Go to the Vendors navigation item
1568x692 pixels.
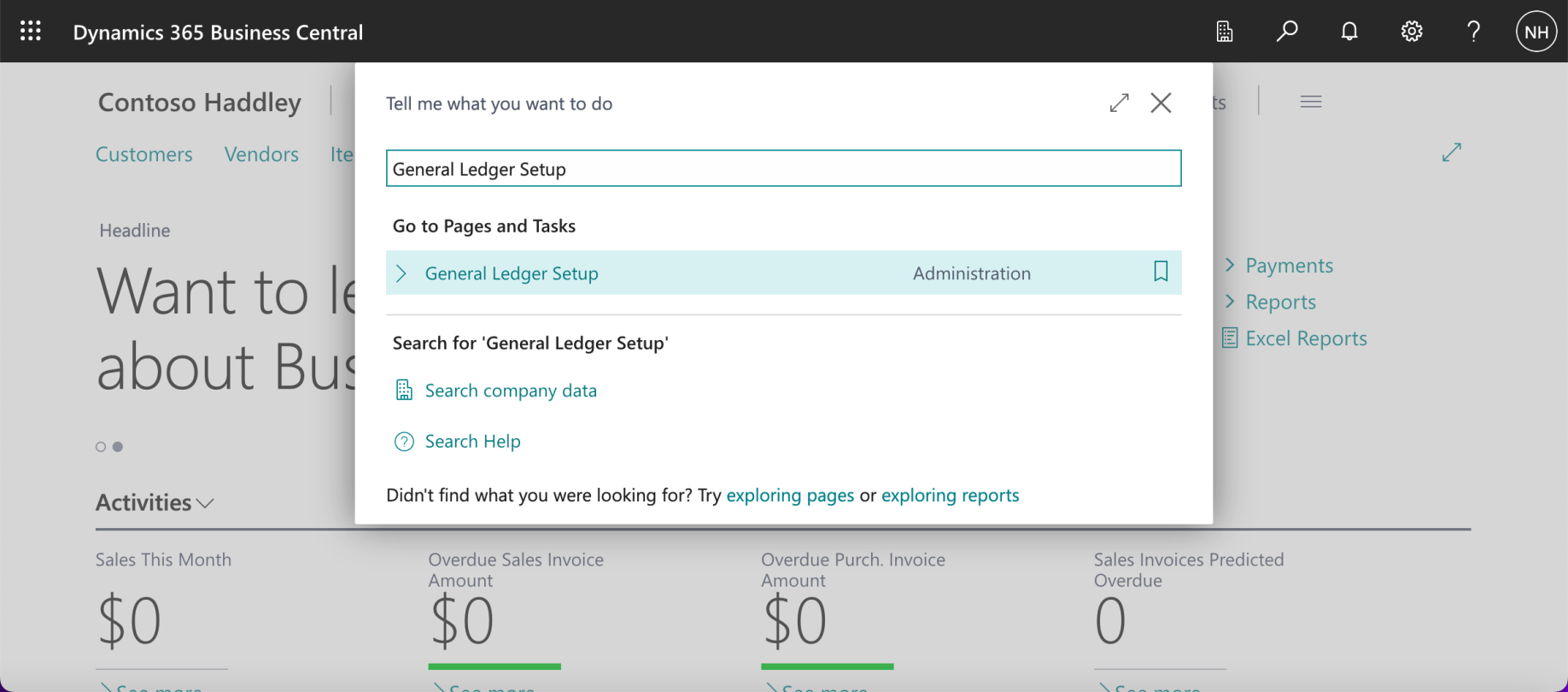261,155
